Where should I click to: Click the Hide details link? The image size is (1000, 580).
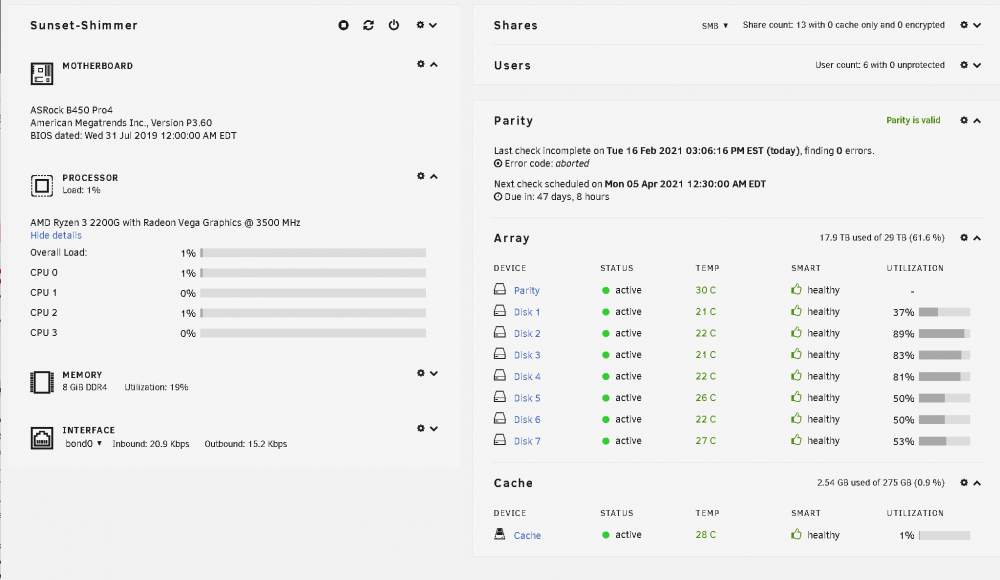(55, 235)
